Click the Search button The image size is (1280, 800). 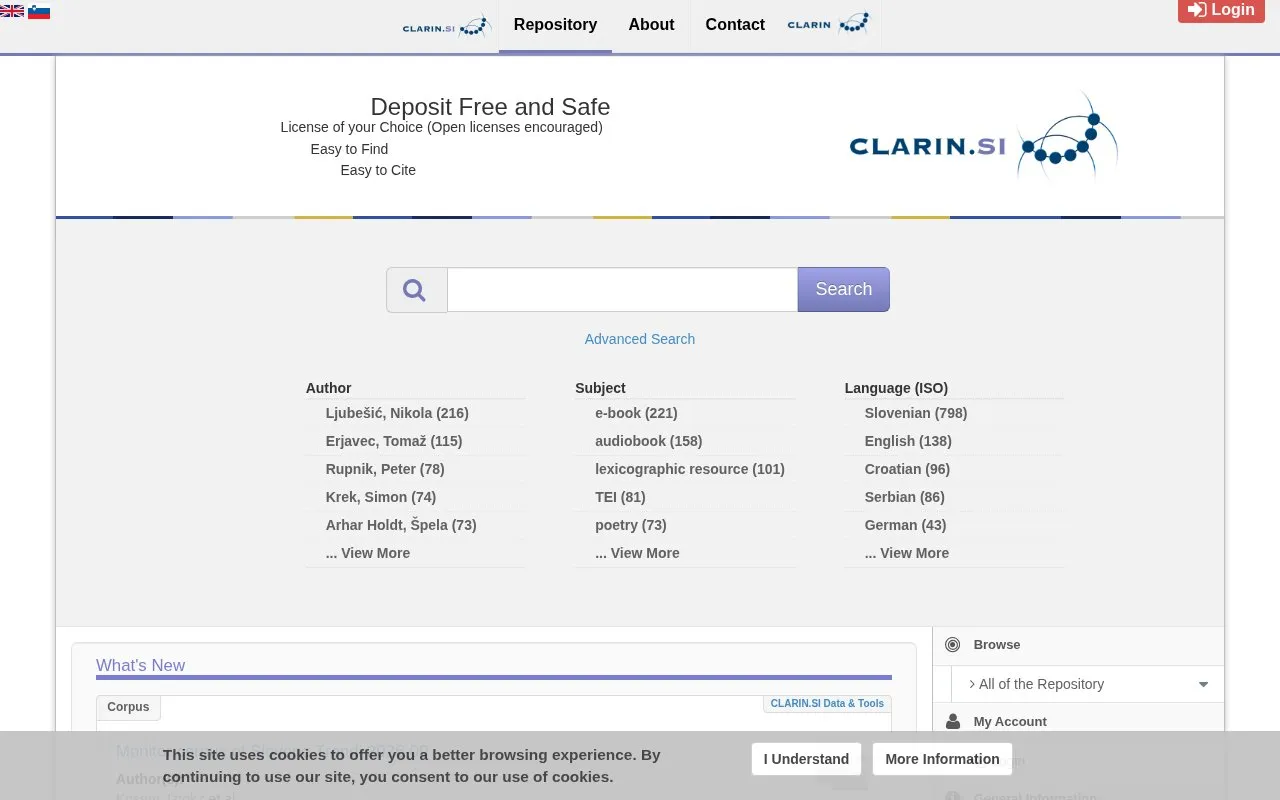[843, 289]
